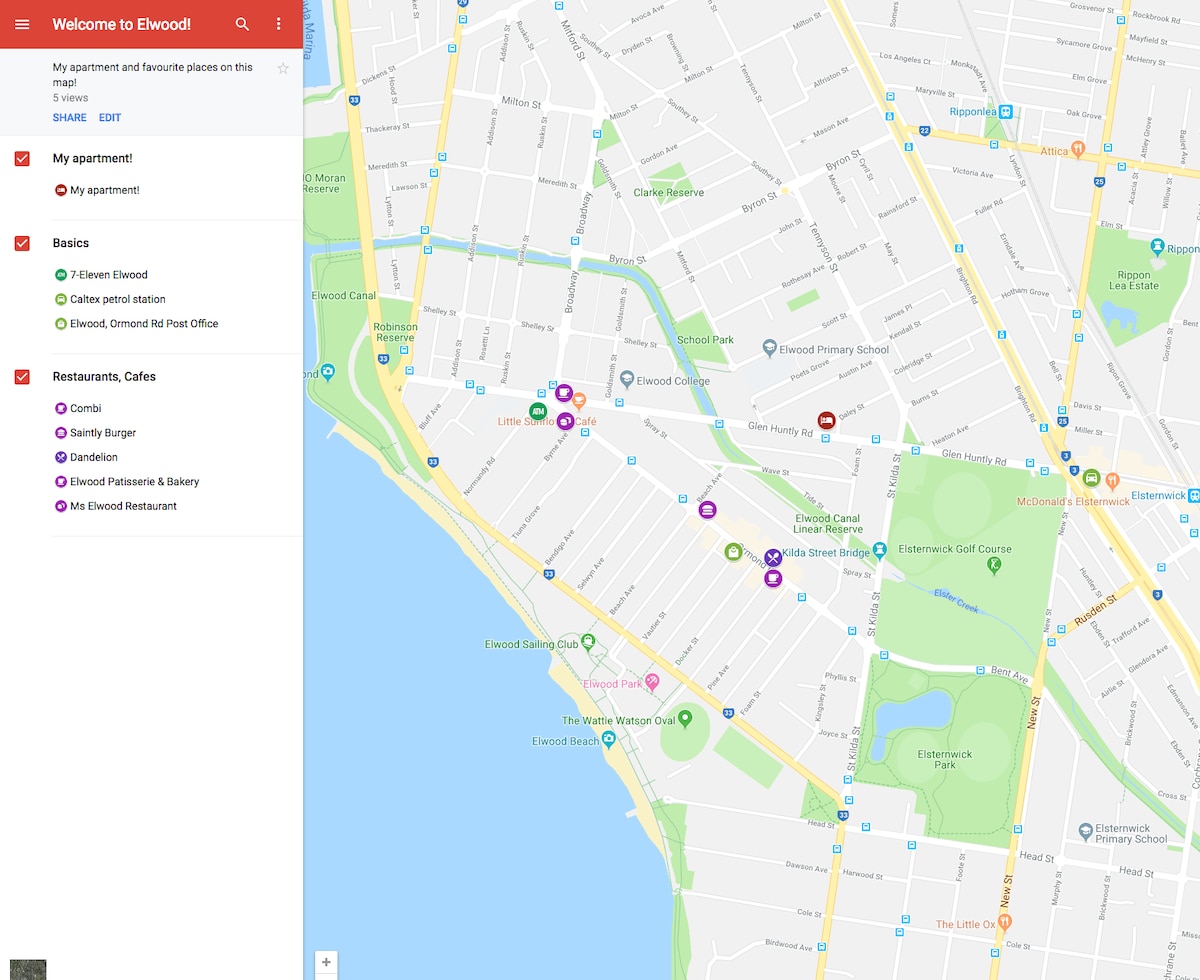This screenshot has width=1200, height=980.
Task: Open the three-dot more options menu
Action: (279, 24)
